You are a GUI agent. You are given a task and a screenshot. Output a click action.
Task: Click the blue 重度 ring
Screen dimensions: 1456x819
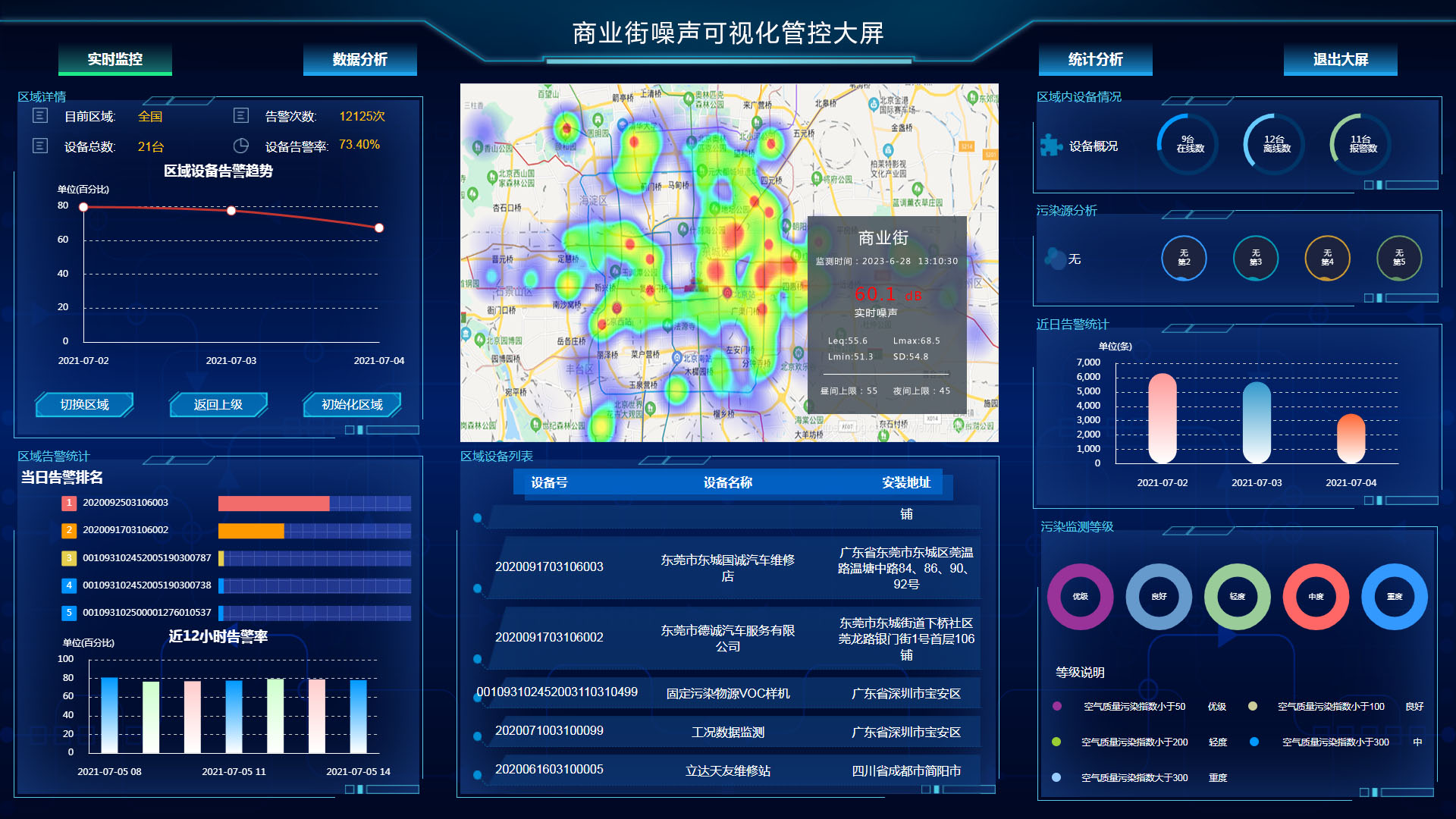coord(1395,597)
